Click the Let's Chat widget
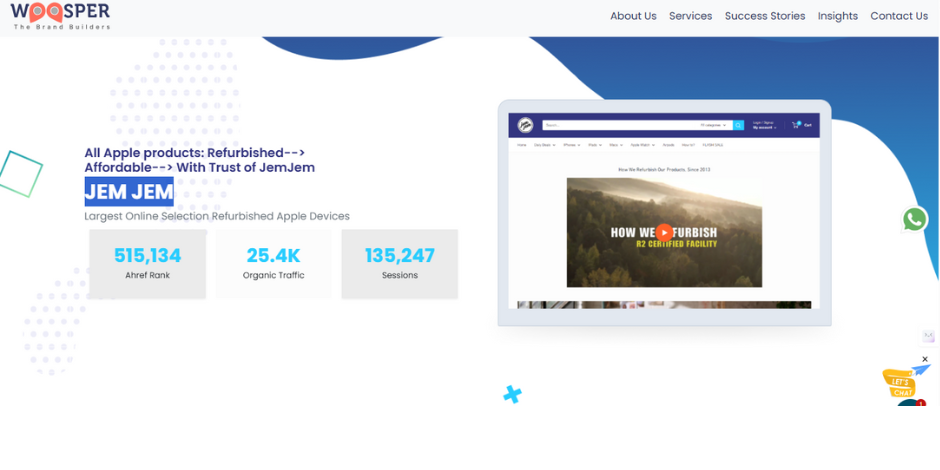 point(899,383)
